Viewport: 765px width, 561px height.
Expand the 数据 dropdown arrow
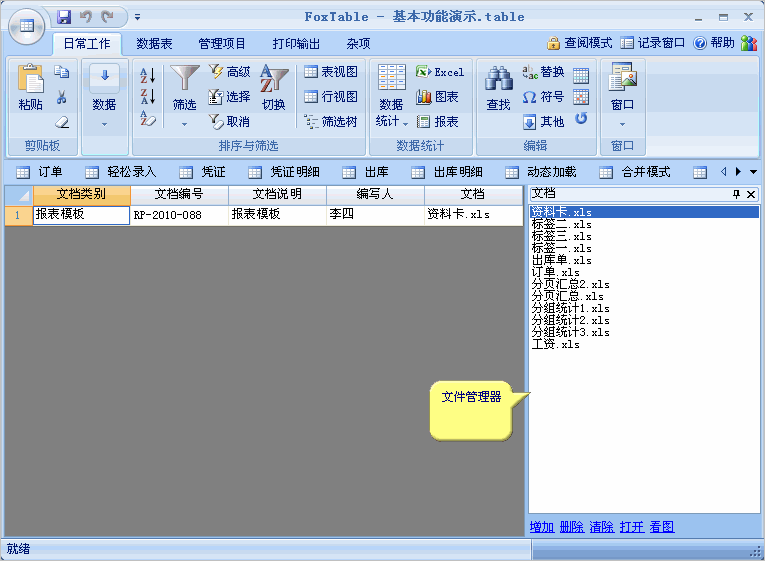pos(104,124)
